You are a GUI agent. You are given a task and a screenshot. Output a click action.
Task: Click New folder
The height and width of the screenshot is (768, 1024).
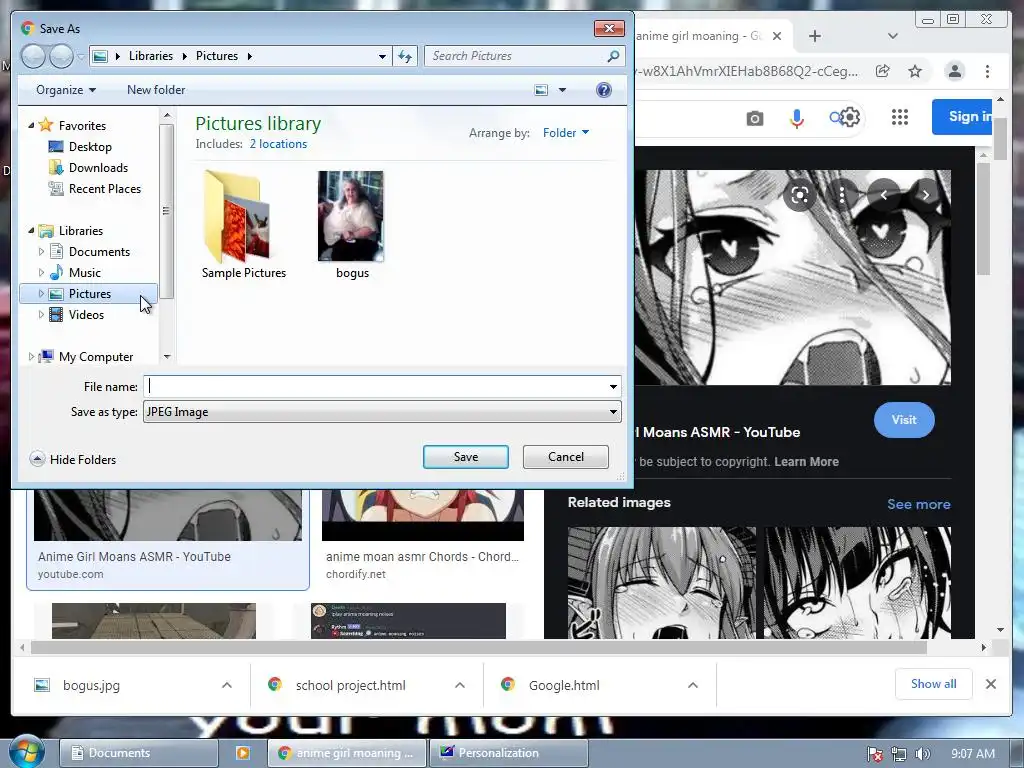coord(156,90)
